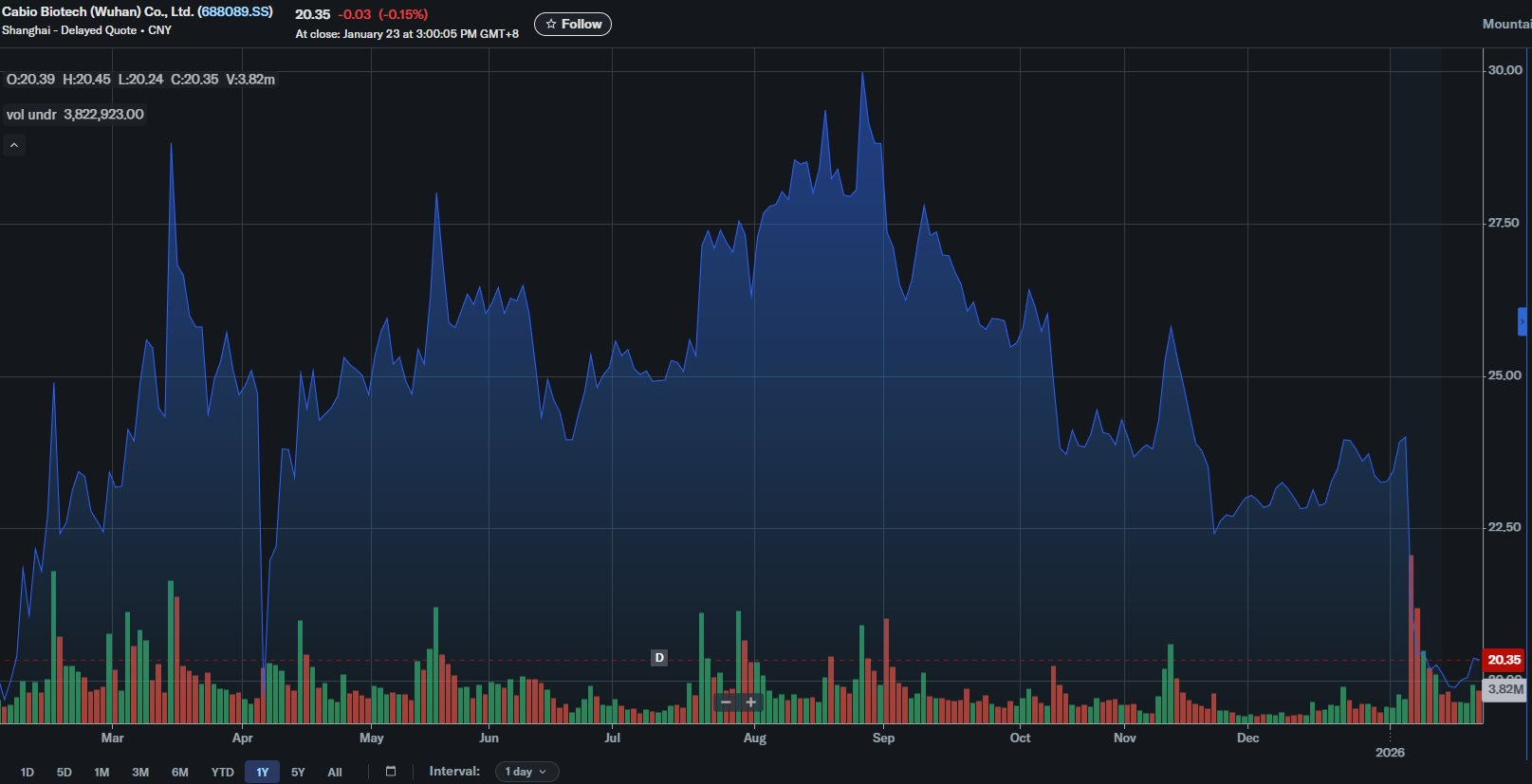
Task: Open the custom date range calendar
Action: click(390, 772)
